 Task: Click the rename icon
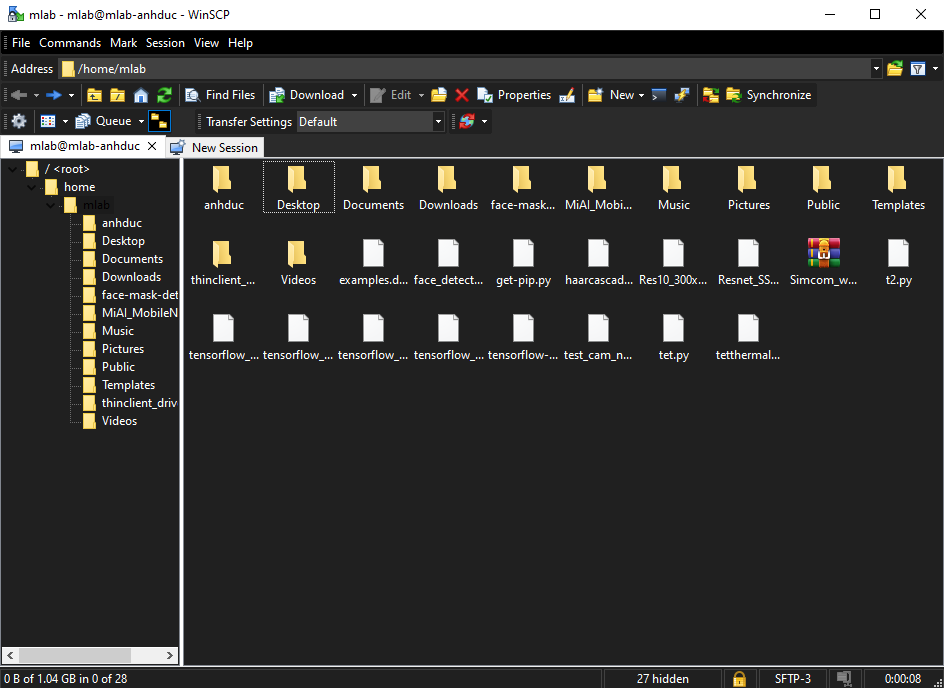[x=567, y=95]
